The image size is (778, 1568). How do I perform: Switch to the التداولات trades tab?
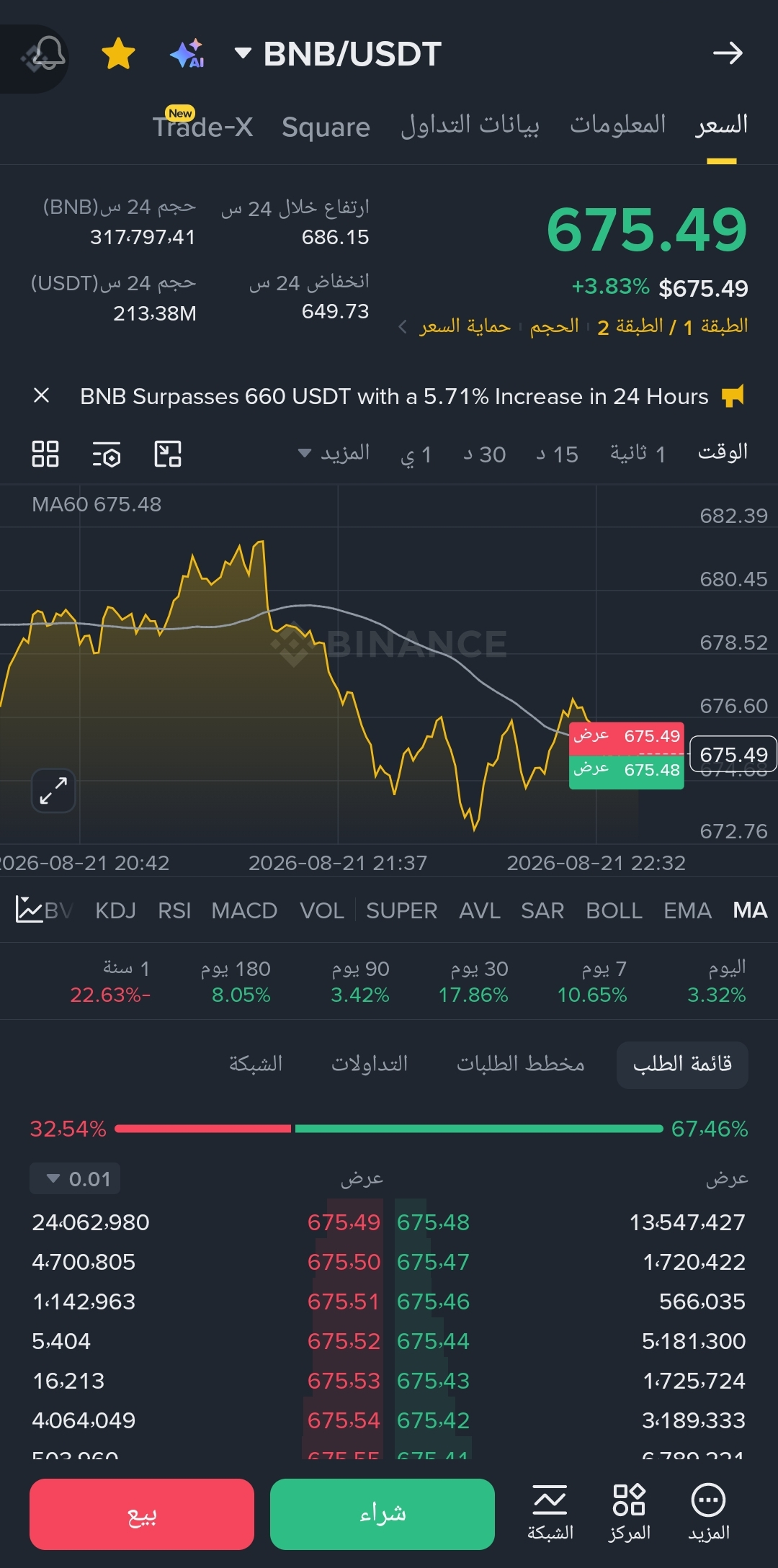coord(370,1064)
